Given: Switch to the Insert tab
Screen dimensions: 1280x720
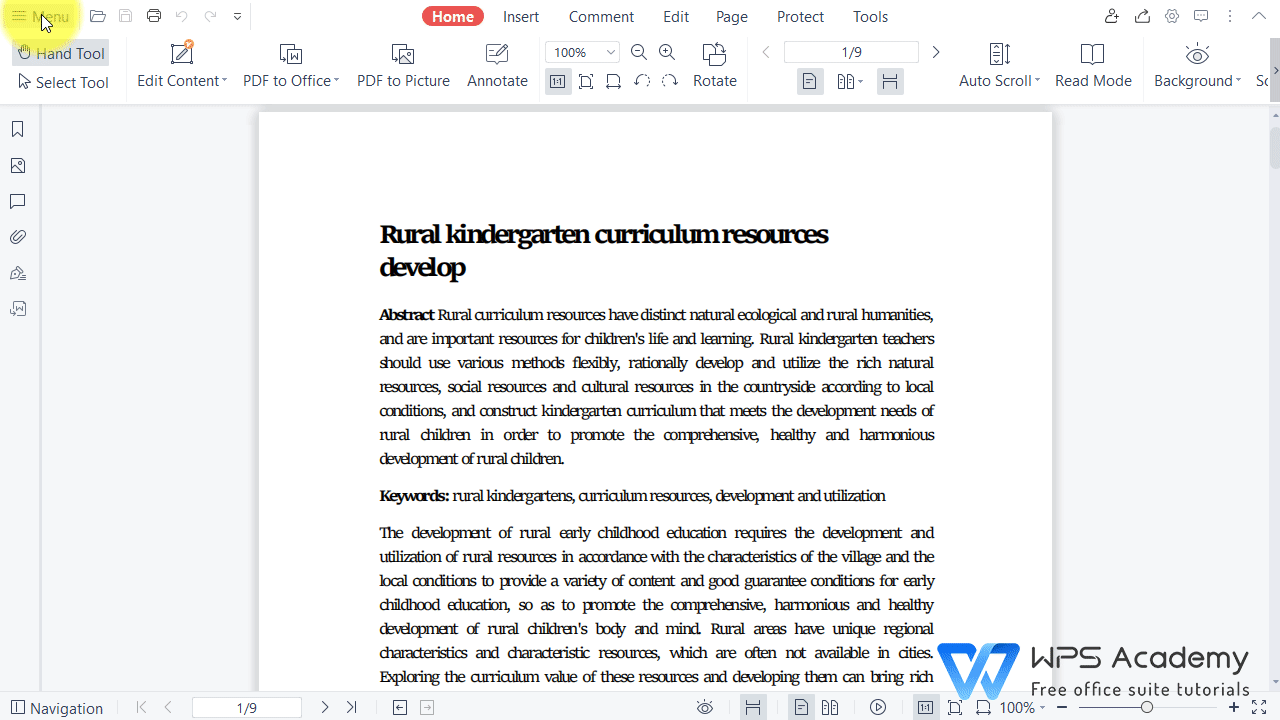Looking at the screenshot, I should [x=521, y=16].
